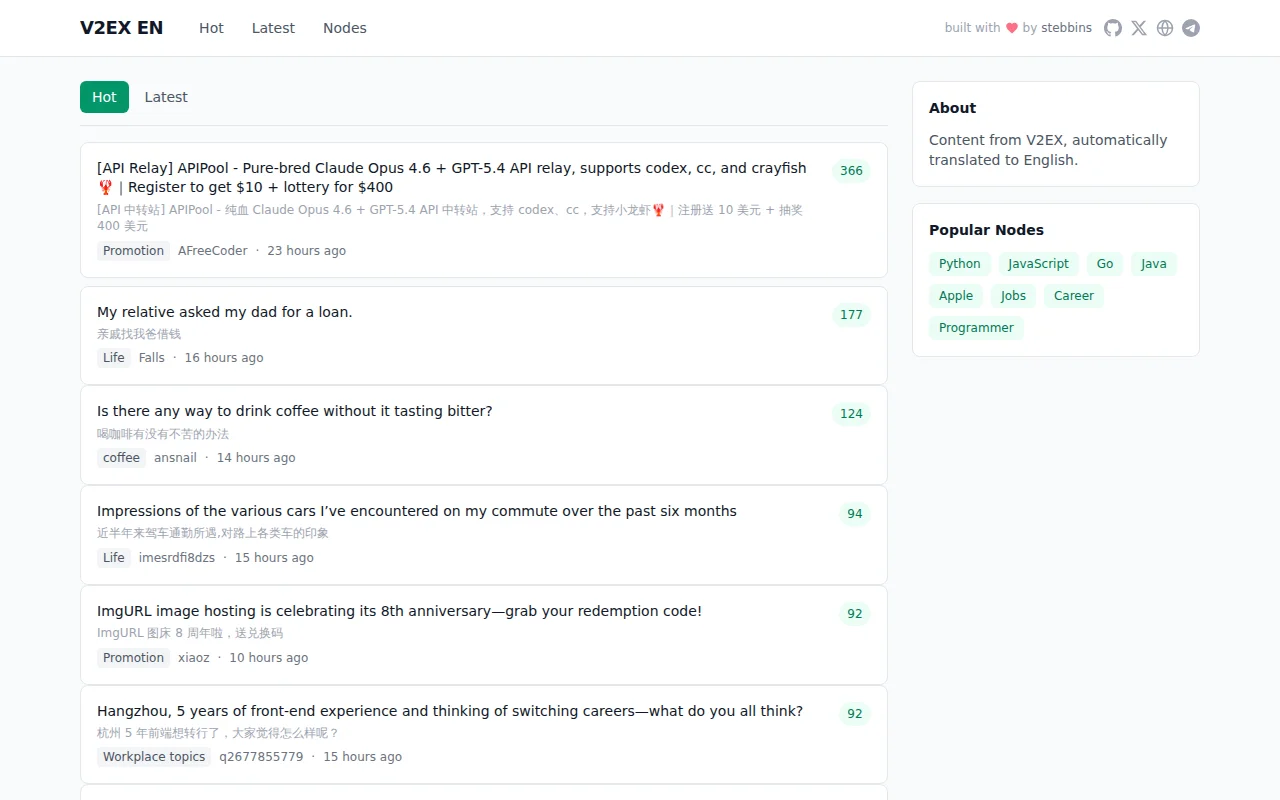Click the 366 reply count badge
The height and width of the screenshot is (800, 1280).
pos(851,171)
